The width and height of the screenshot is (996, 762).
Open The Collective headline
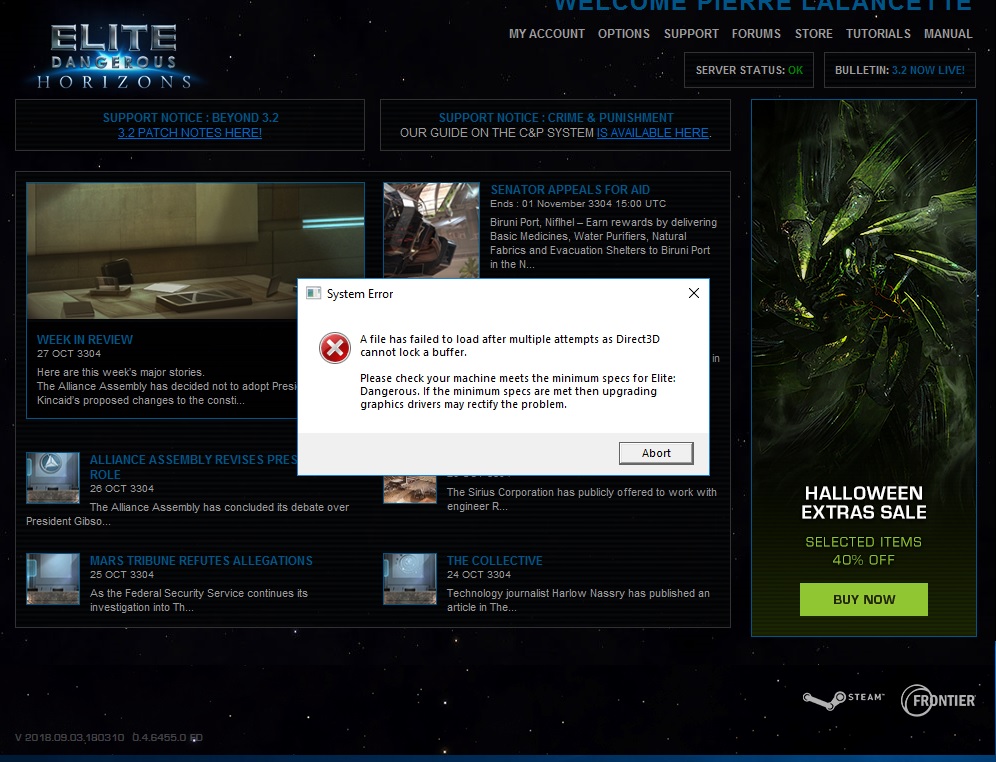coord(494,561)
